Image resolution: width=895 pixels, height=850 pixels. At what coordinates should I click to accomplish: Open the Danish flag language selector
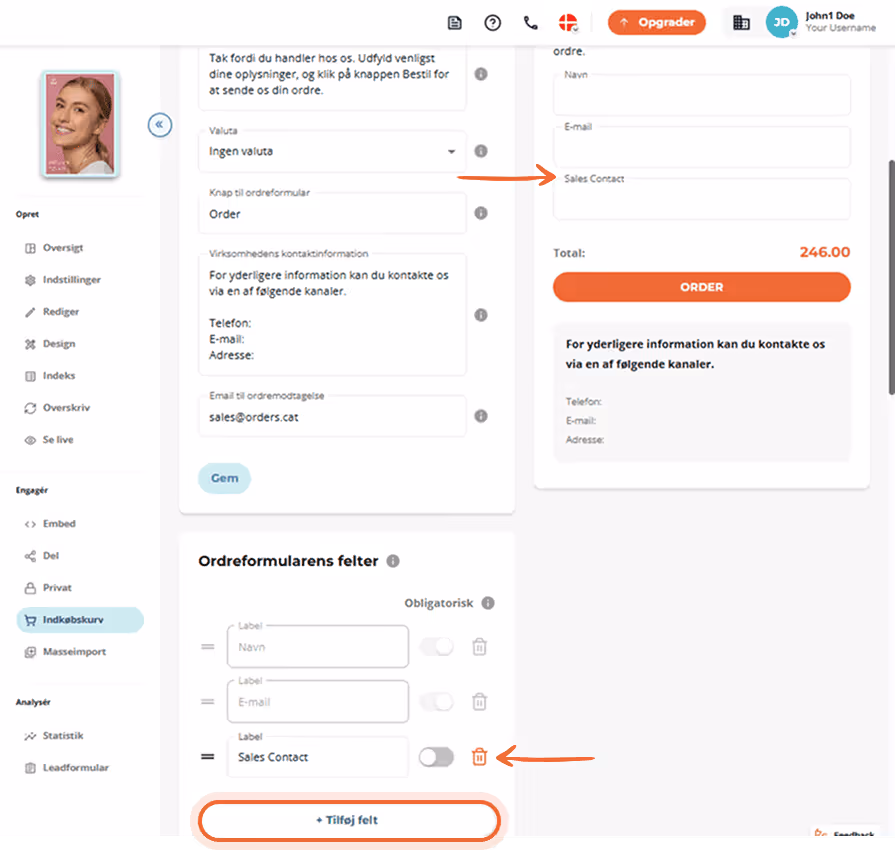567,23
